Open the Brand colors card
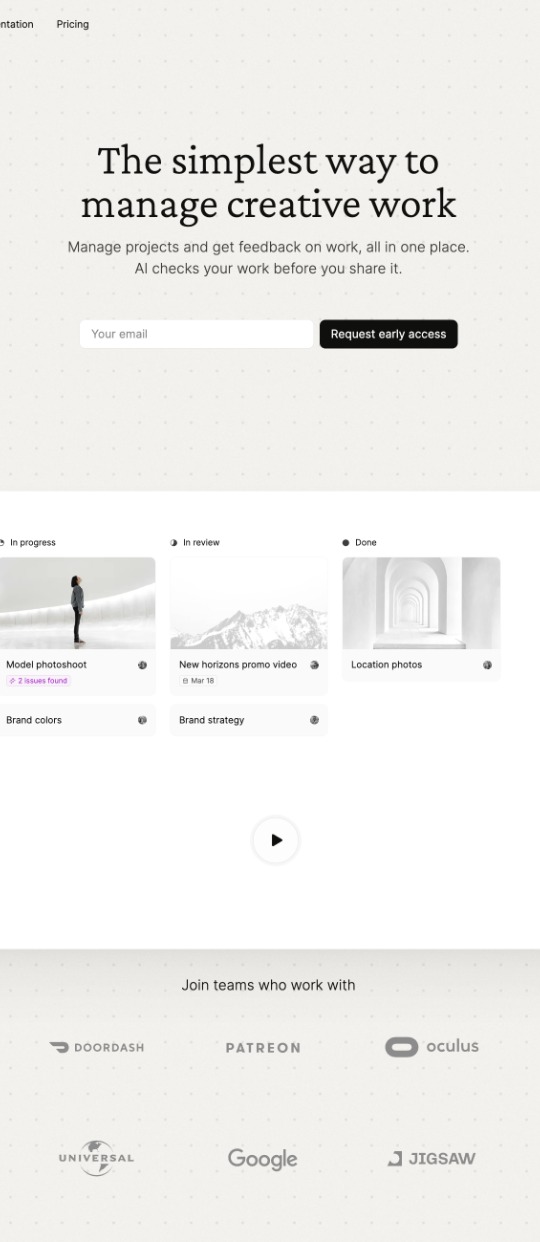 pyautogui.click(x=77, y=720)
